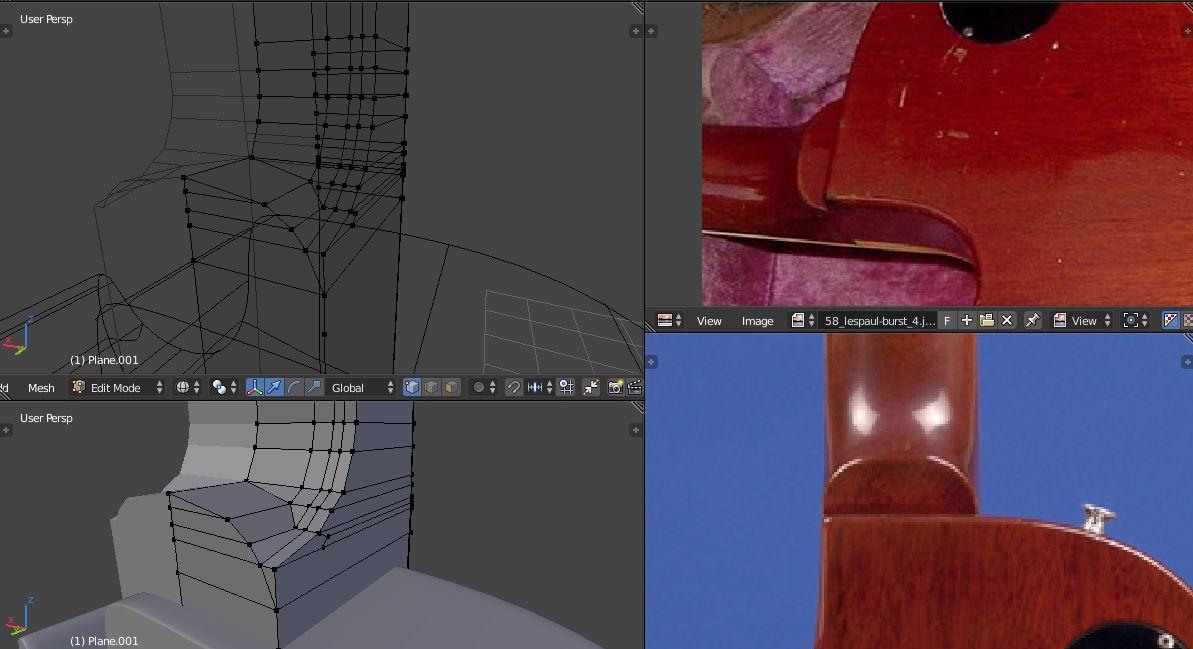Click the split-area corner widget of lower 3D viewport
This screenshot has width=1193, height=649.
pyautogui.click(x=638, y=407)
